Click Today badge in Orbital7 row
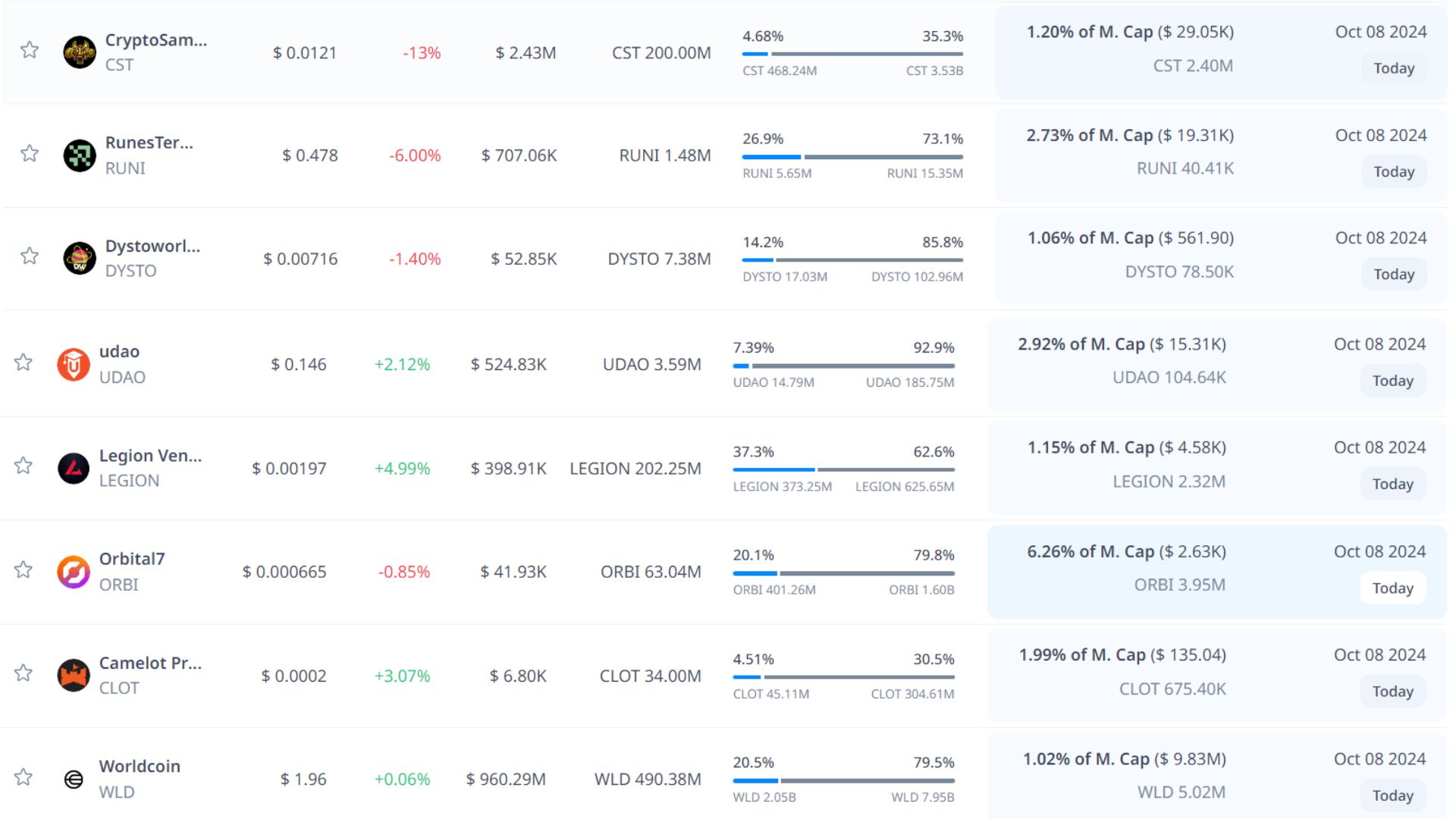 [1392, 588]
